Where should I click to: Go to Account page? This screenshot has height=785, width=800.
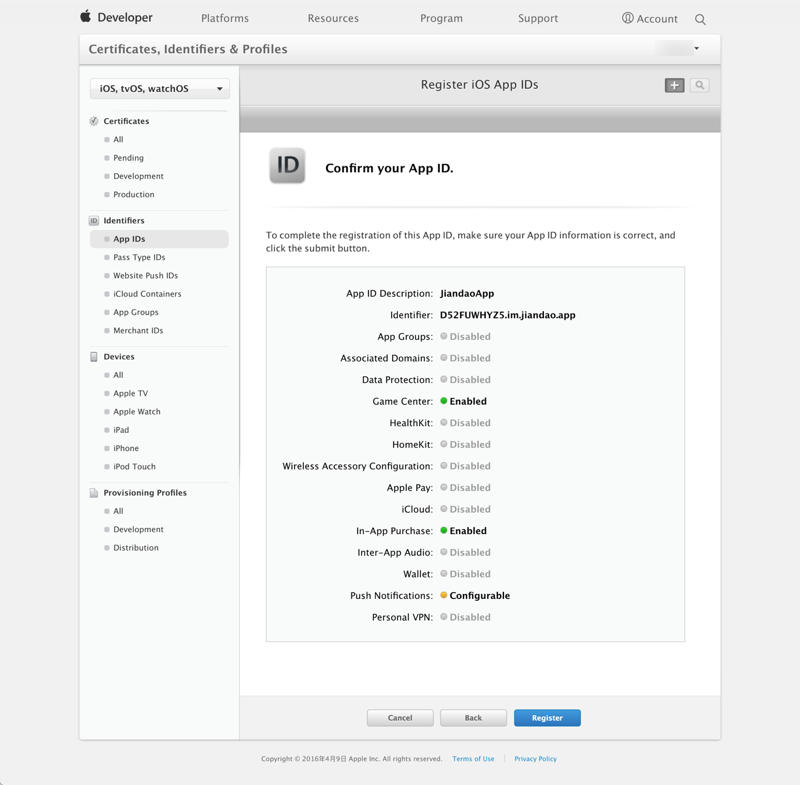[657, 19]
